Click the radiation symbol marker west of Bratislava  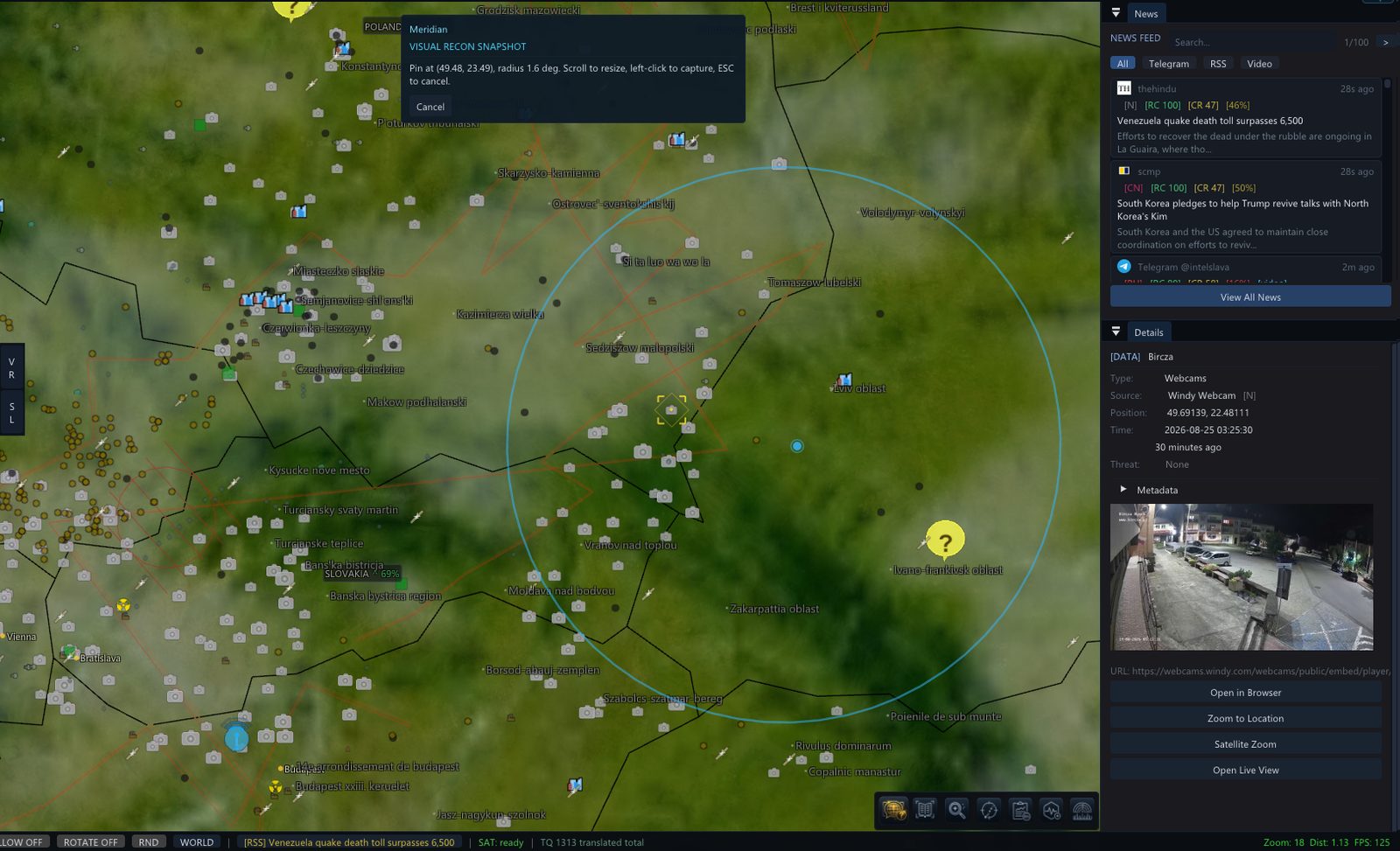(123, 605)
